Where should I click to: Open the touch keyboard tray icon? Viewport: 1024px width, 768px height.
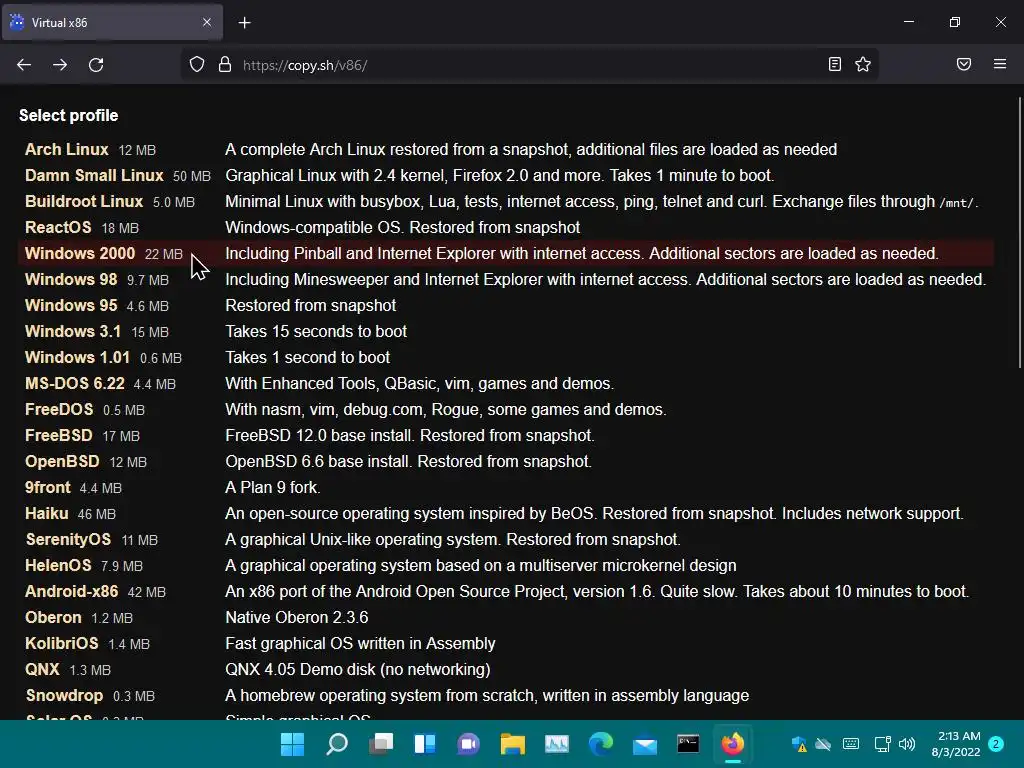(x=851, y=744)
